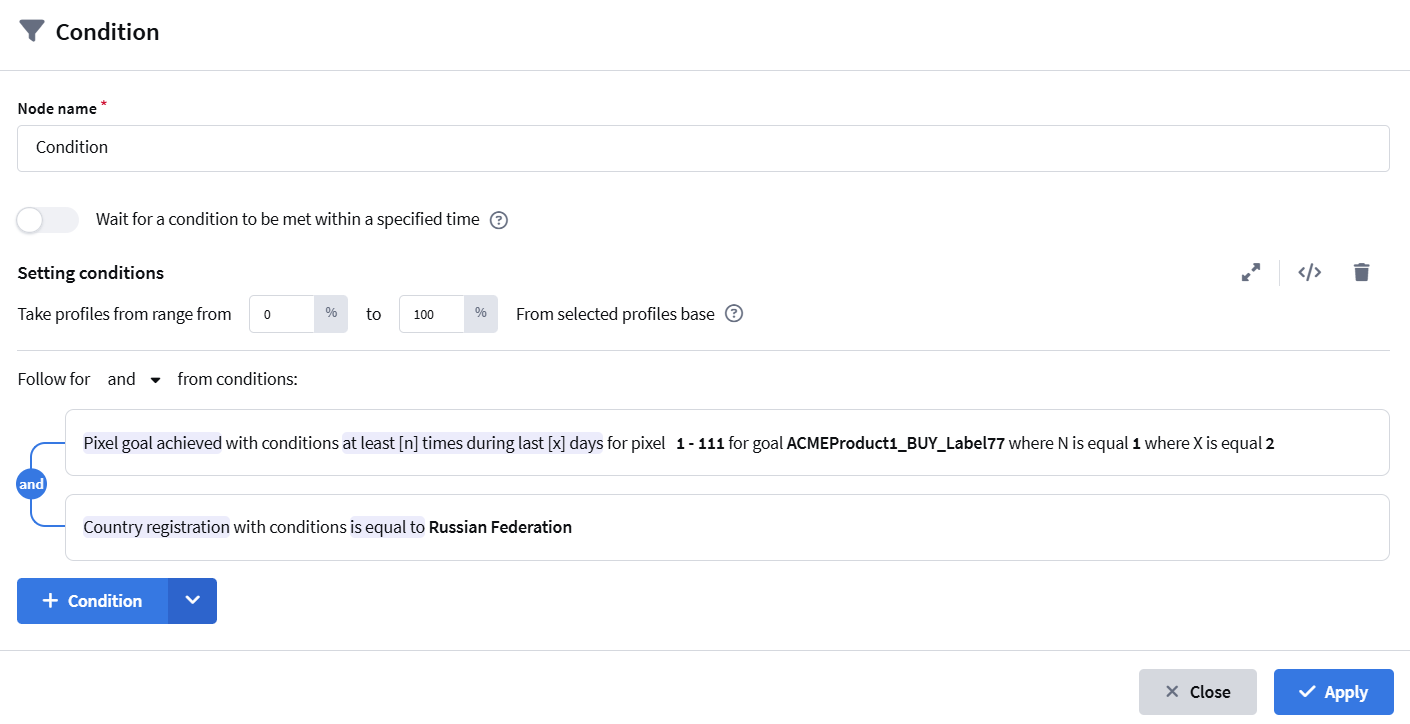Click help icon beside selected profiles base
The image size is (1410, 724).
tap(734, 314)
